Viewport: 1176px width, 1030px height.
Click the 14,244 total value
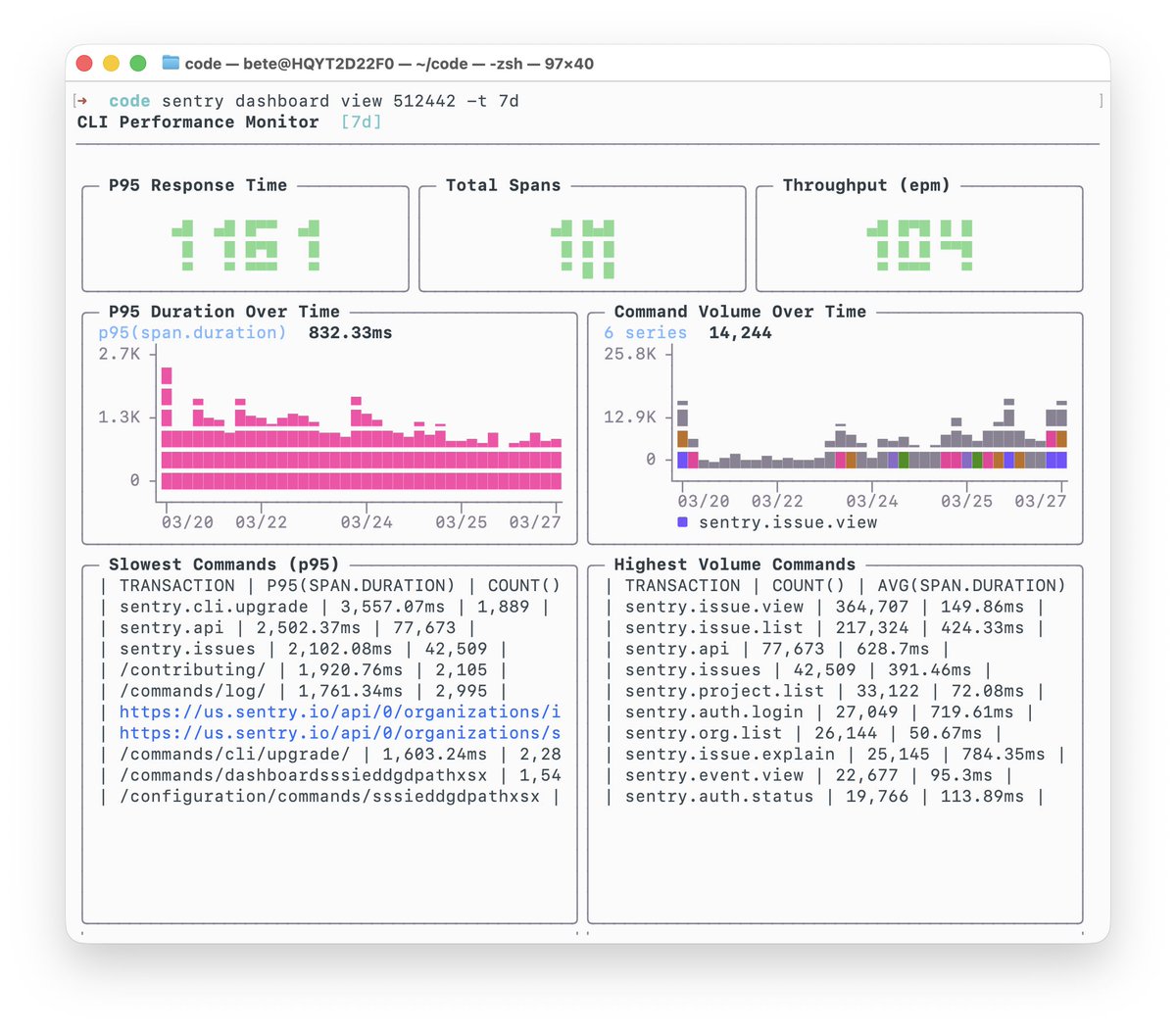pyautogui.click(x=740, y=333)
